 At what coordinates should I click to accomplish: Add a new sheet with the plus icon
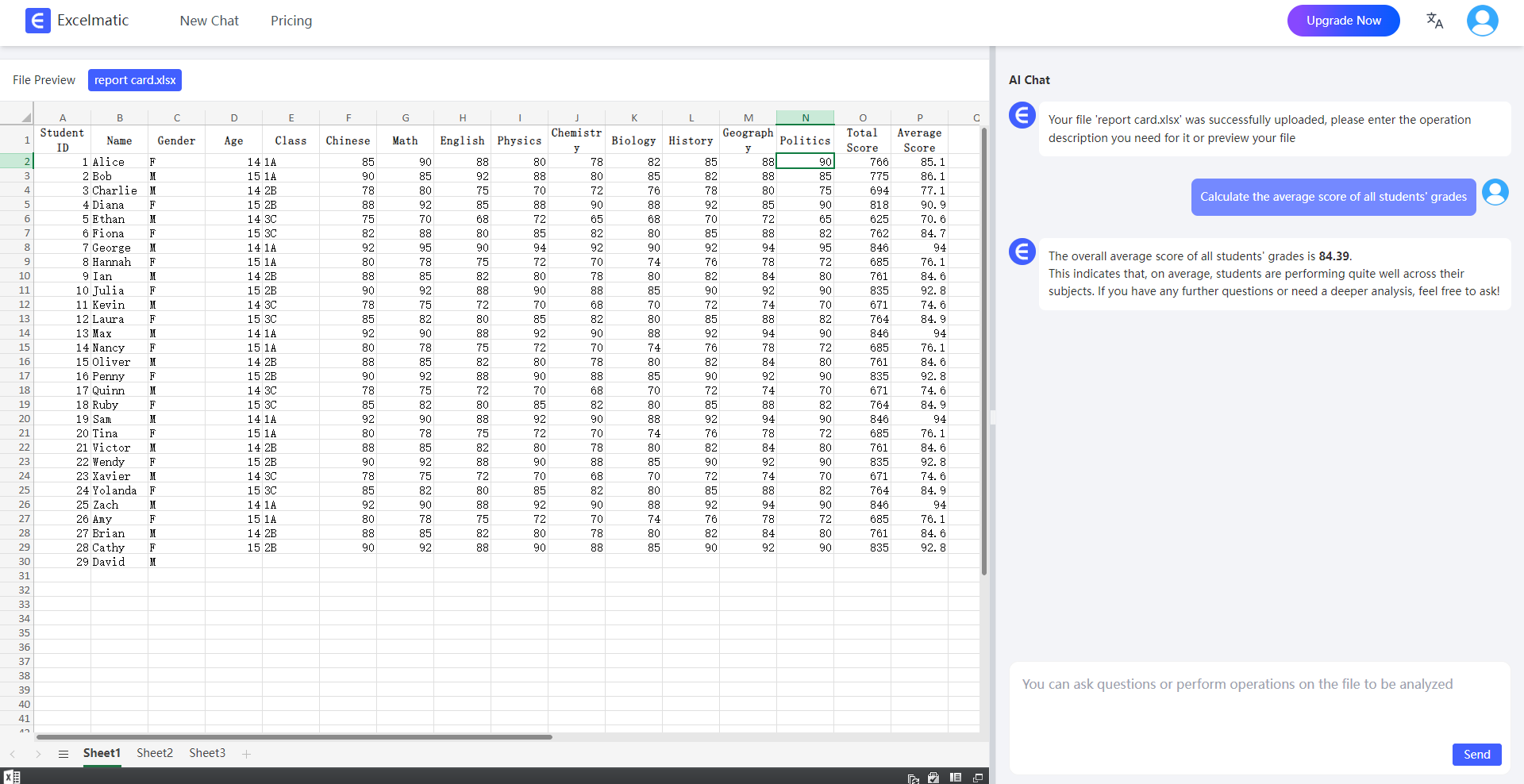(x=246, y=754)
